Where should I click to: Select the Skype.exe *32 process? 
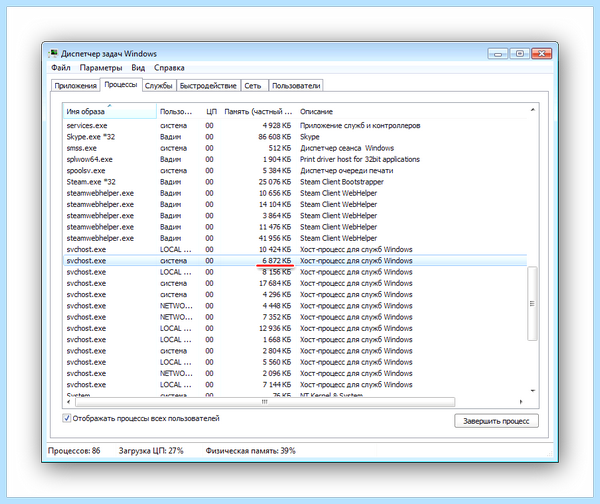295,137
